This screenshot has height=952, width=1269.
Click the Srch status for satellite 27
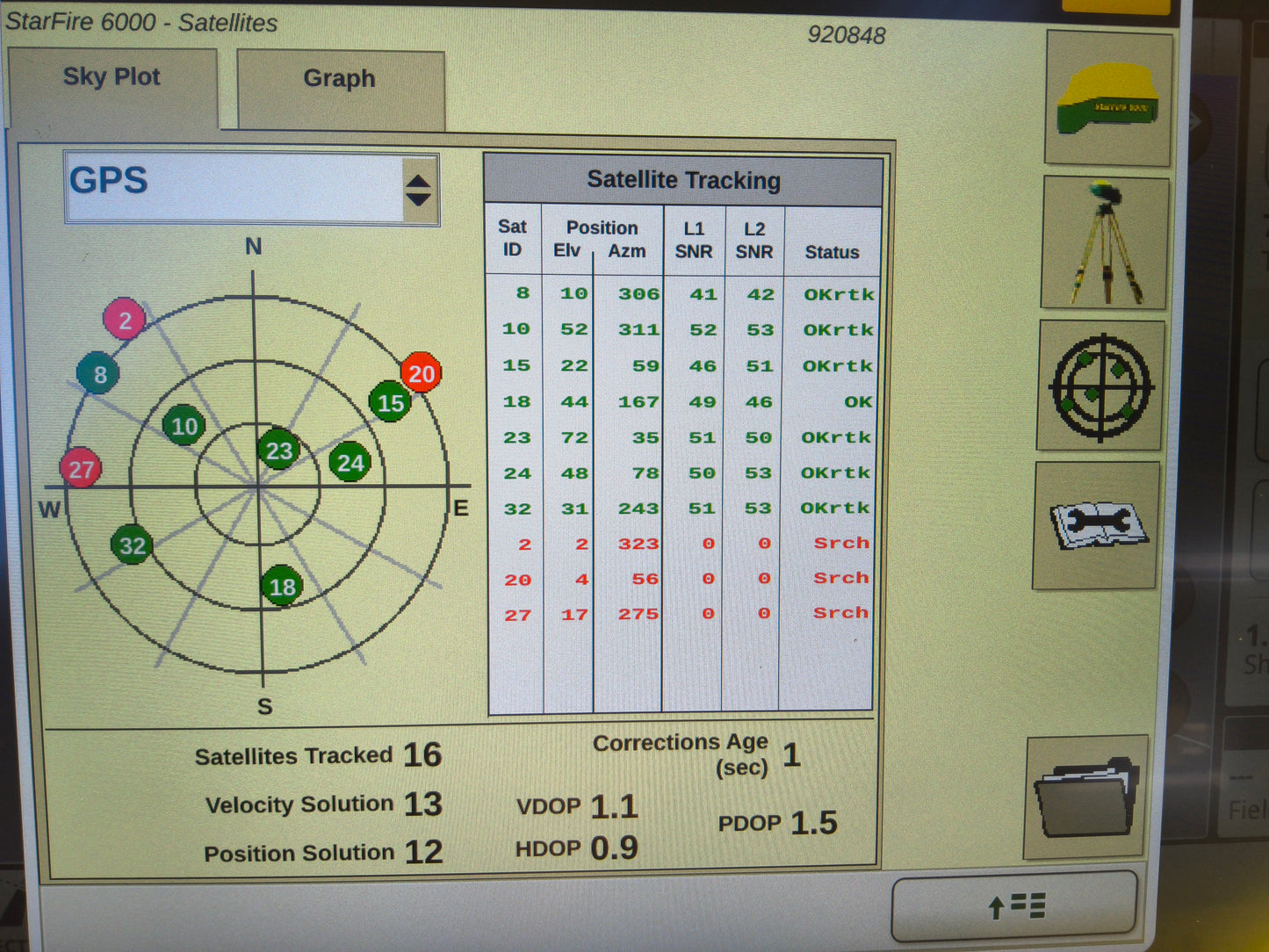tap(840, 613)
